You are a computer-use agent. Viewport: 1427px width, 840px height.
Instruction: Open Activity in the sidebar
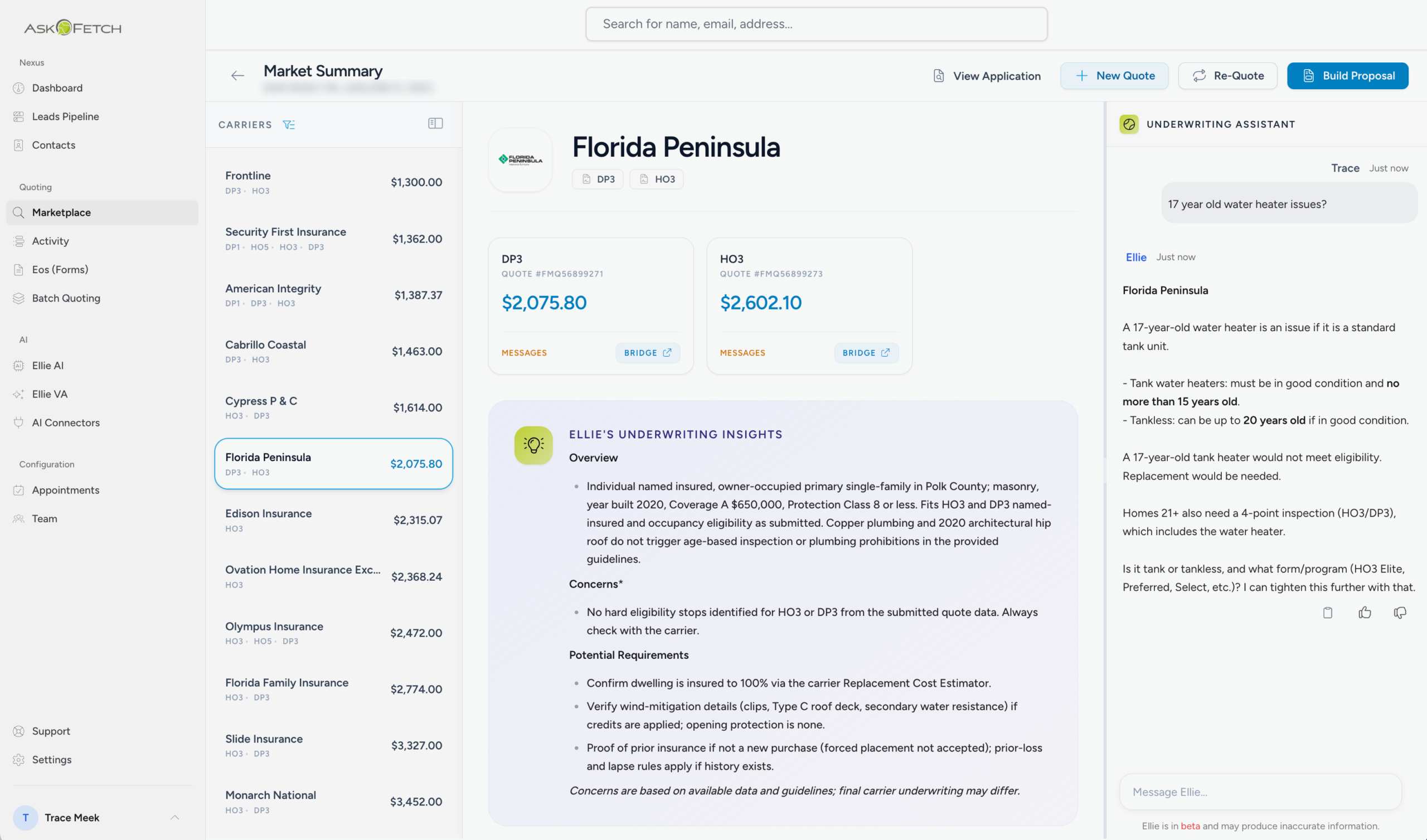tap(103, 241)
